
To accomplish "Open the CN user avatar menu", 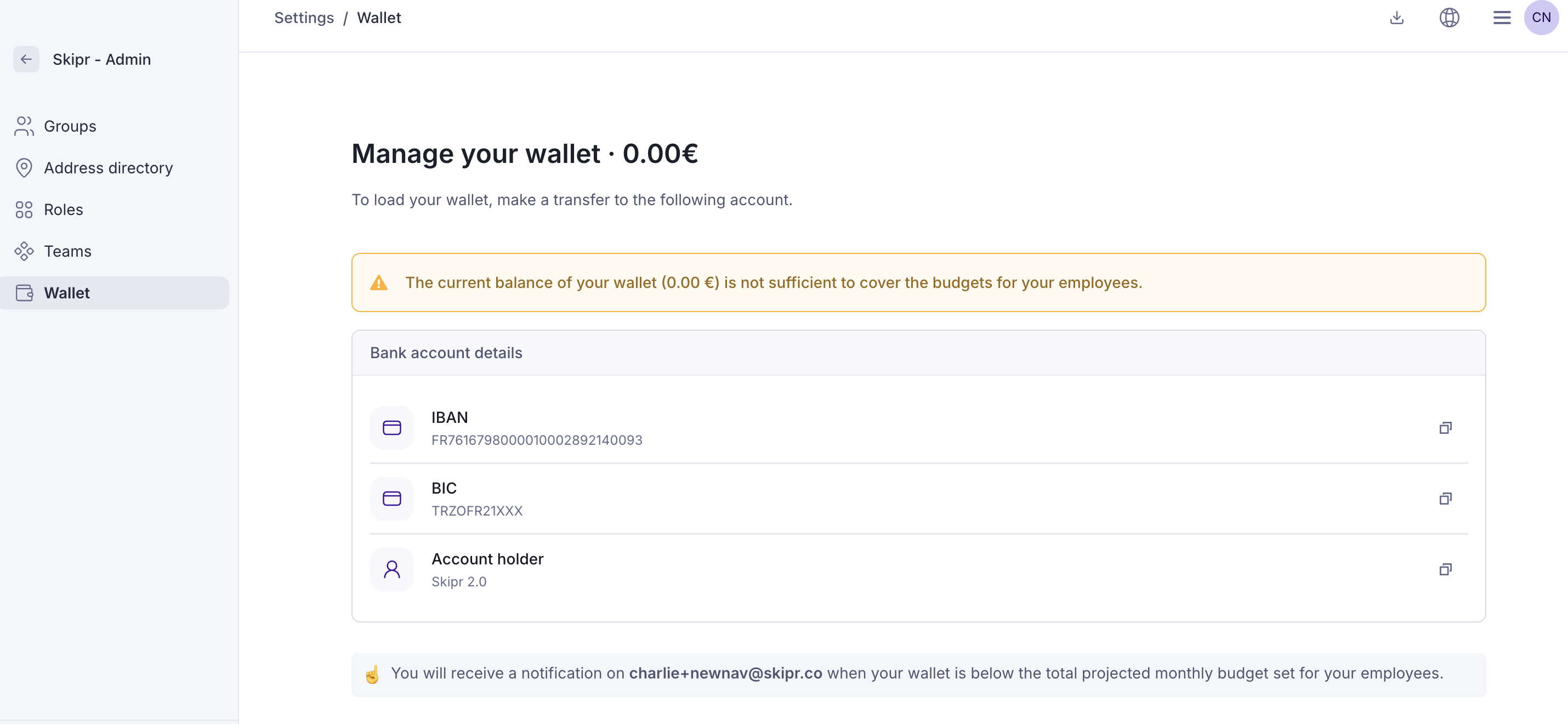I will coord(1541,18).
